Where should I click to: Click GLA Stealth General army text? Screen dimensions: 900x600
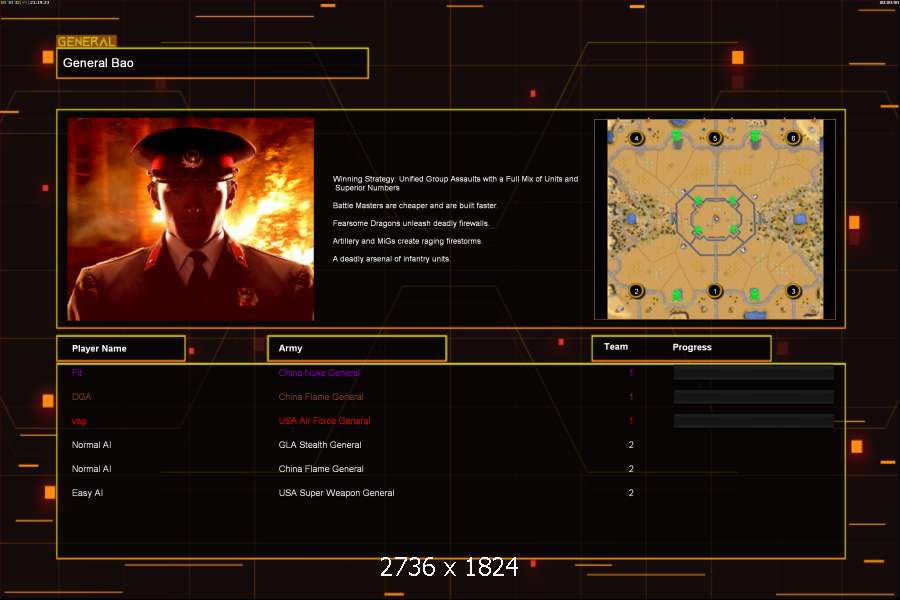click(320, 445)
